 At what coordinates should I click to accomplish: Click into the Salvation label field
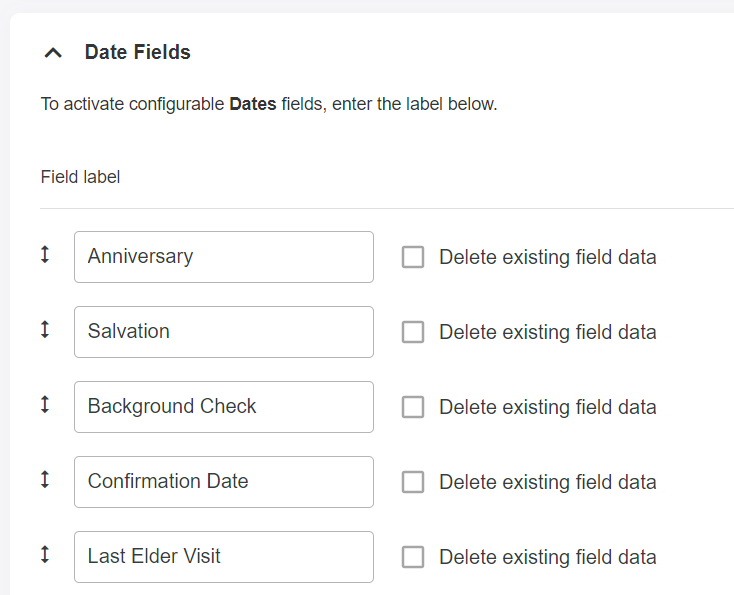click(223, 332)
